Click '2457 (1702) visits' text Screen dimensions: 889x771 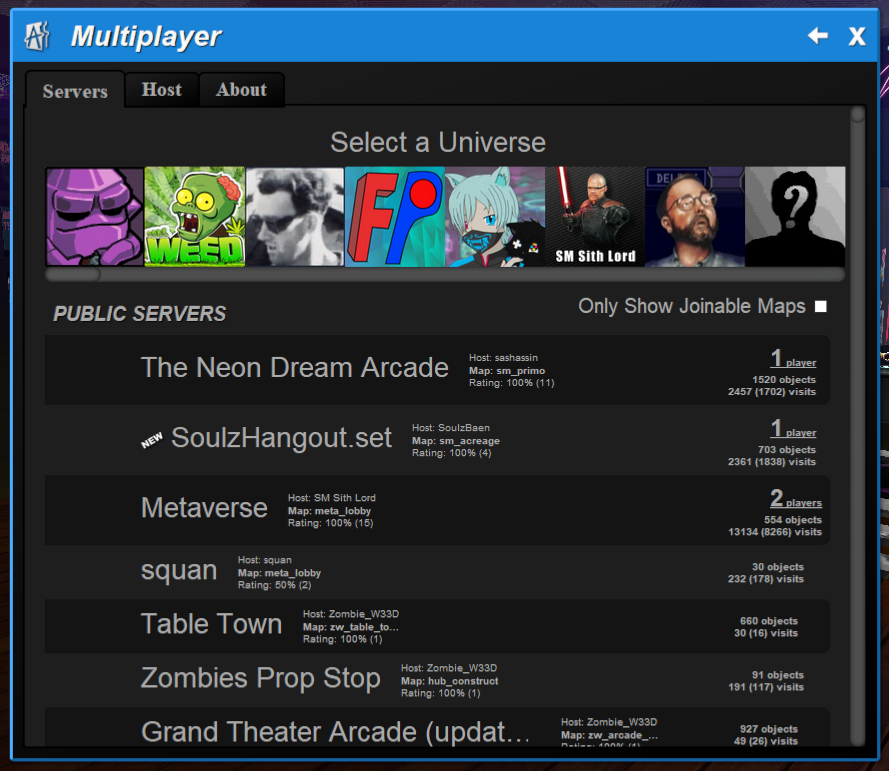(x=772, y=392)
